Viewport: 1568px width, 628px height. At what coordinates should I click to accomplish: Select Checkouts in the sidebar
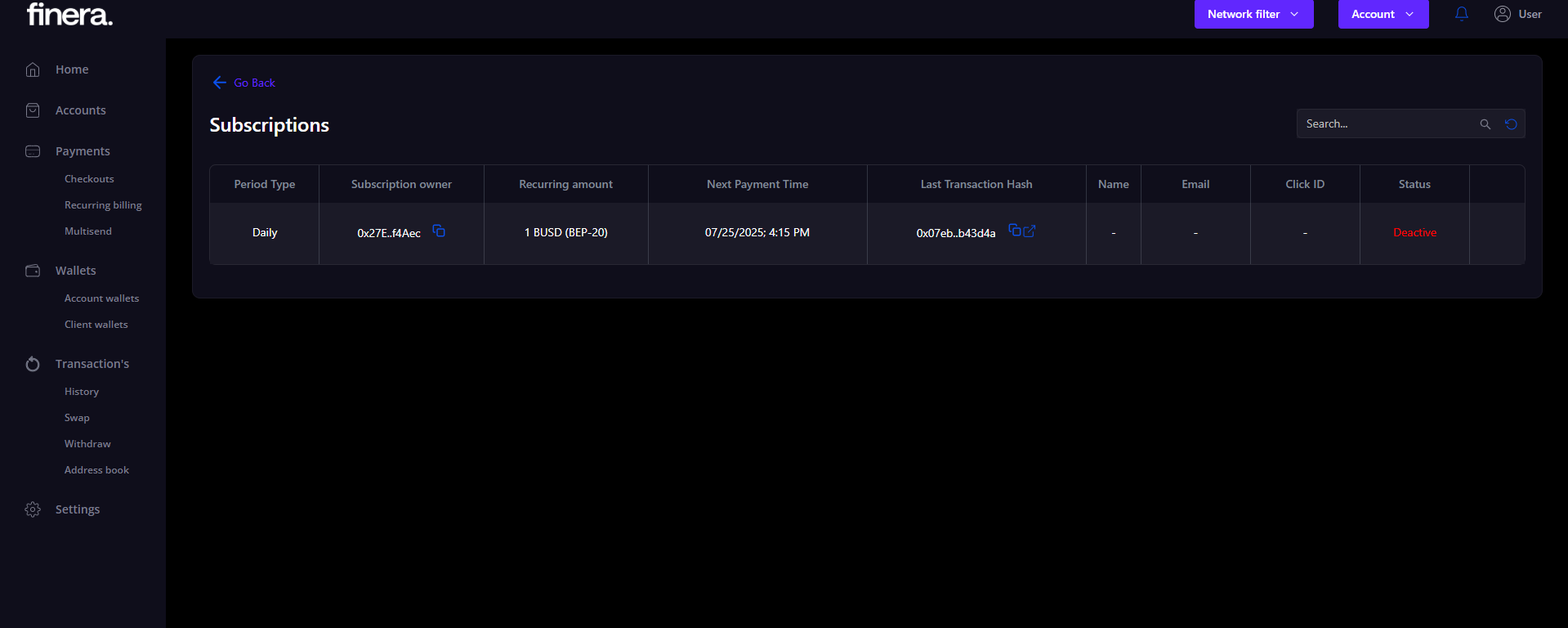[x=89, y=179]
